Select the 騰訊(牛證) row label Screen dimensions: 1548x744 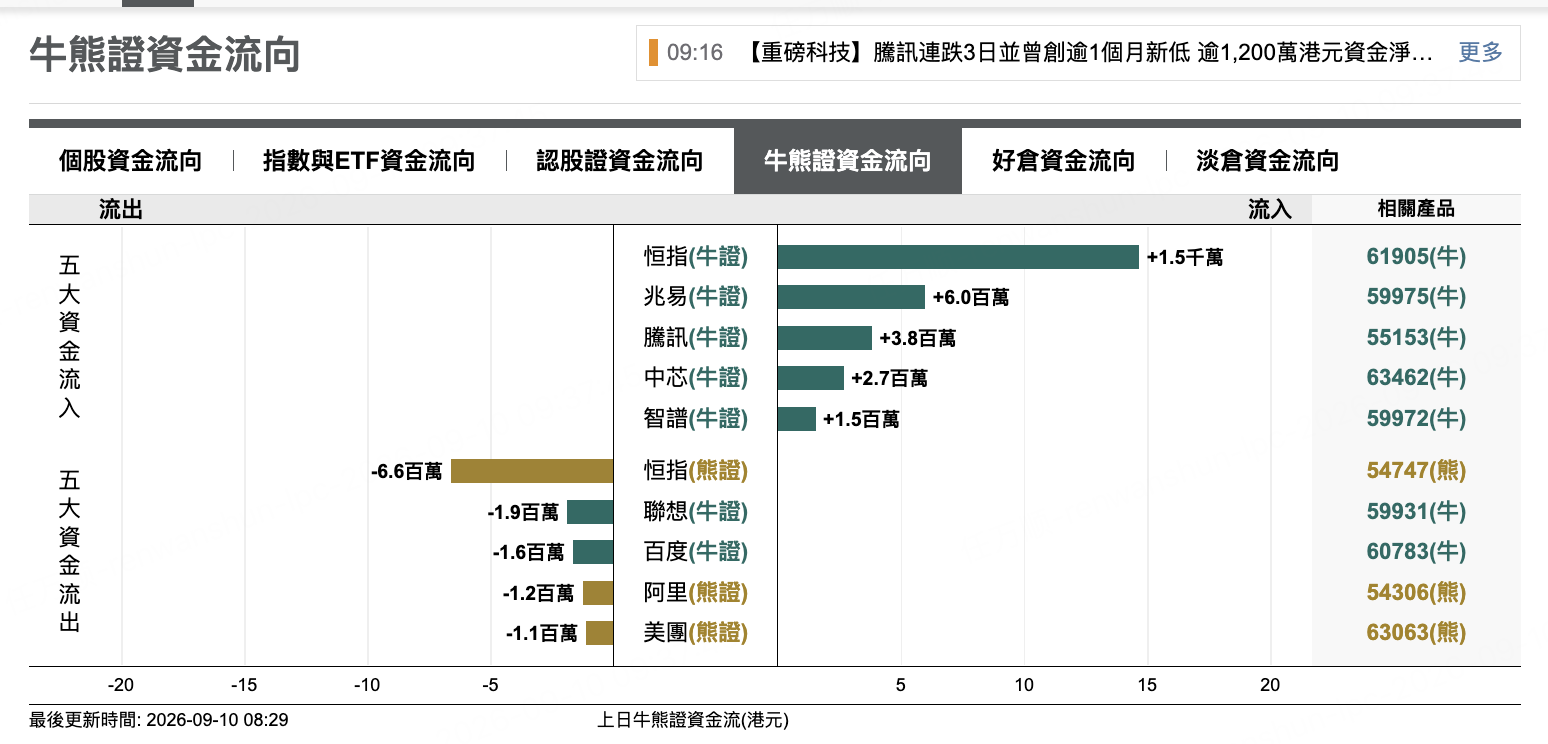tap(695, 338)
